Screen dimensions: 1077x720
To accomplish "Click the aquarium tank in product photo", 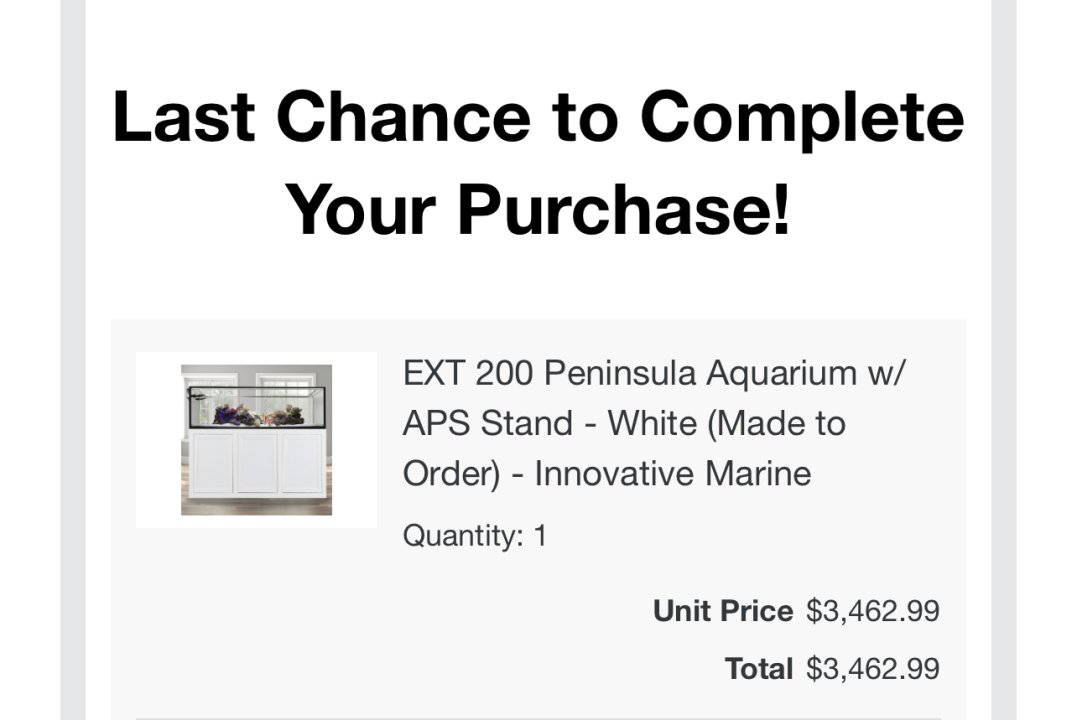I will coord(256,407).
